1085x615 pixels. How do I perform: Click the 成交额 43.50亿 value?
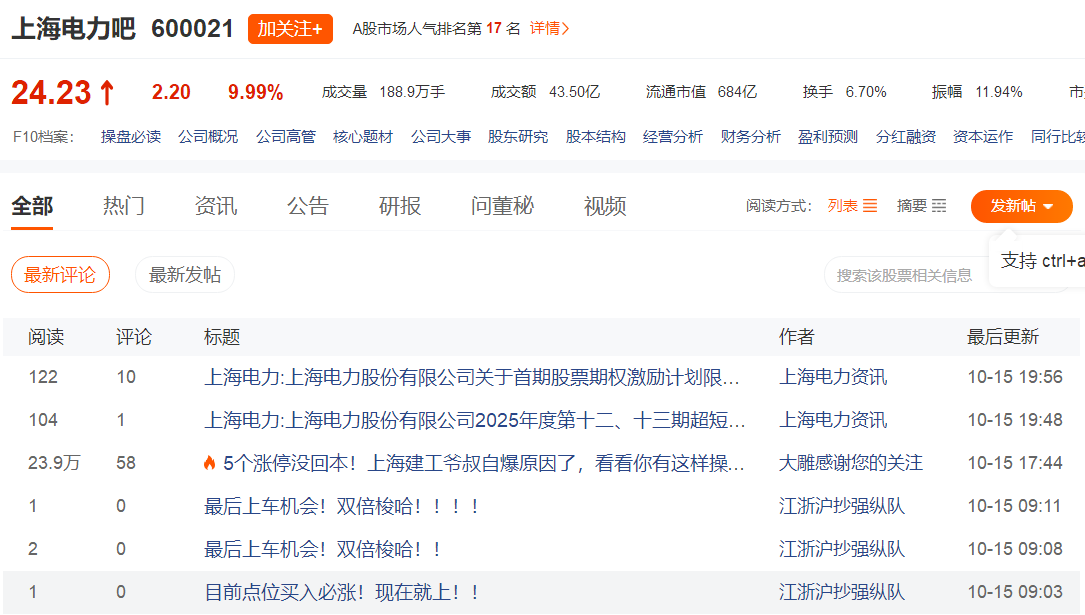pyautogui.click(x=574, y=92)
